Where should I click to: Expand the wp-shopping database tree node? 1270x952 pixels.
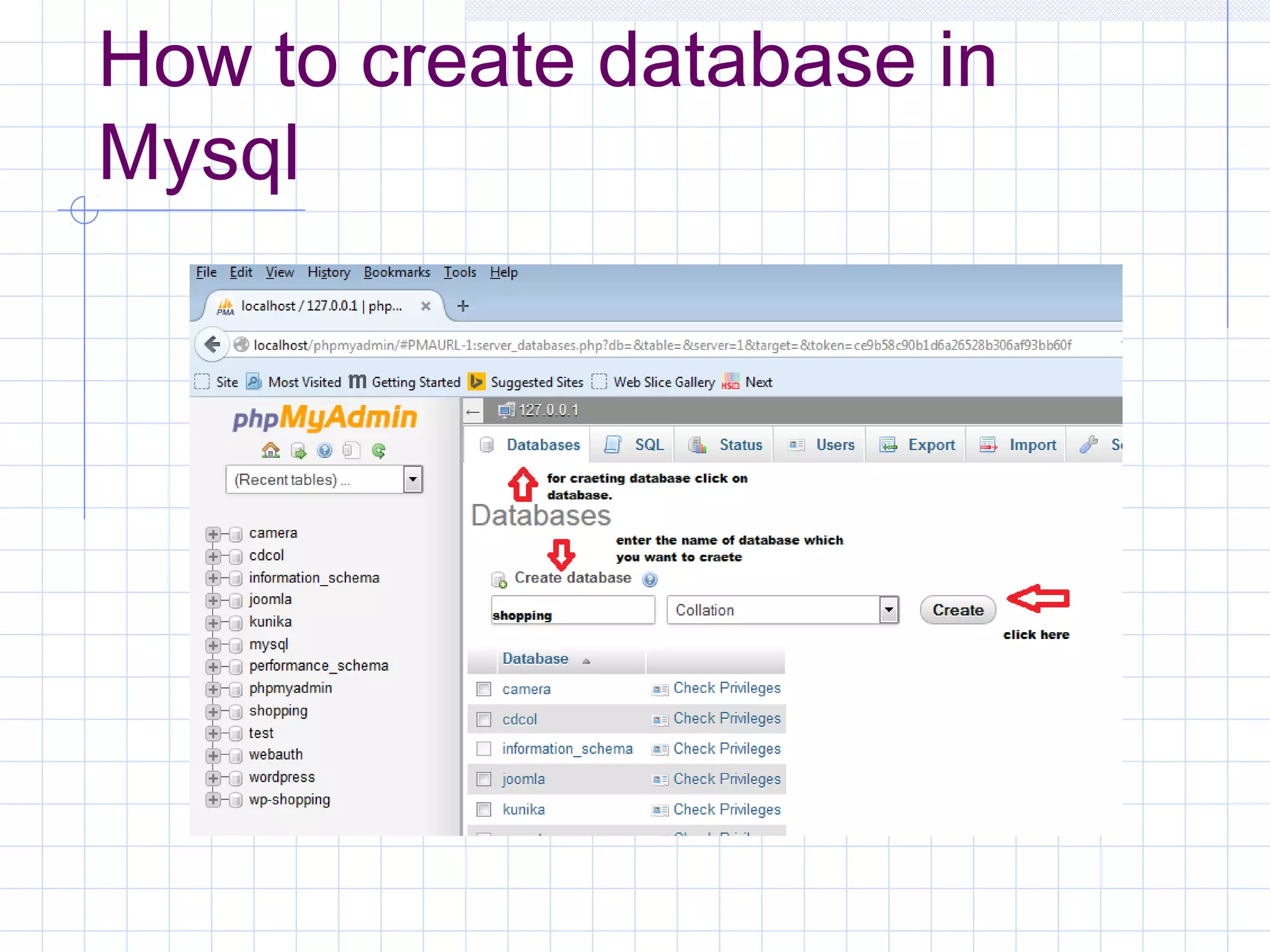point(213,800)
